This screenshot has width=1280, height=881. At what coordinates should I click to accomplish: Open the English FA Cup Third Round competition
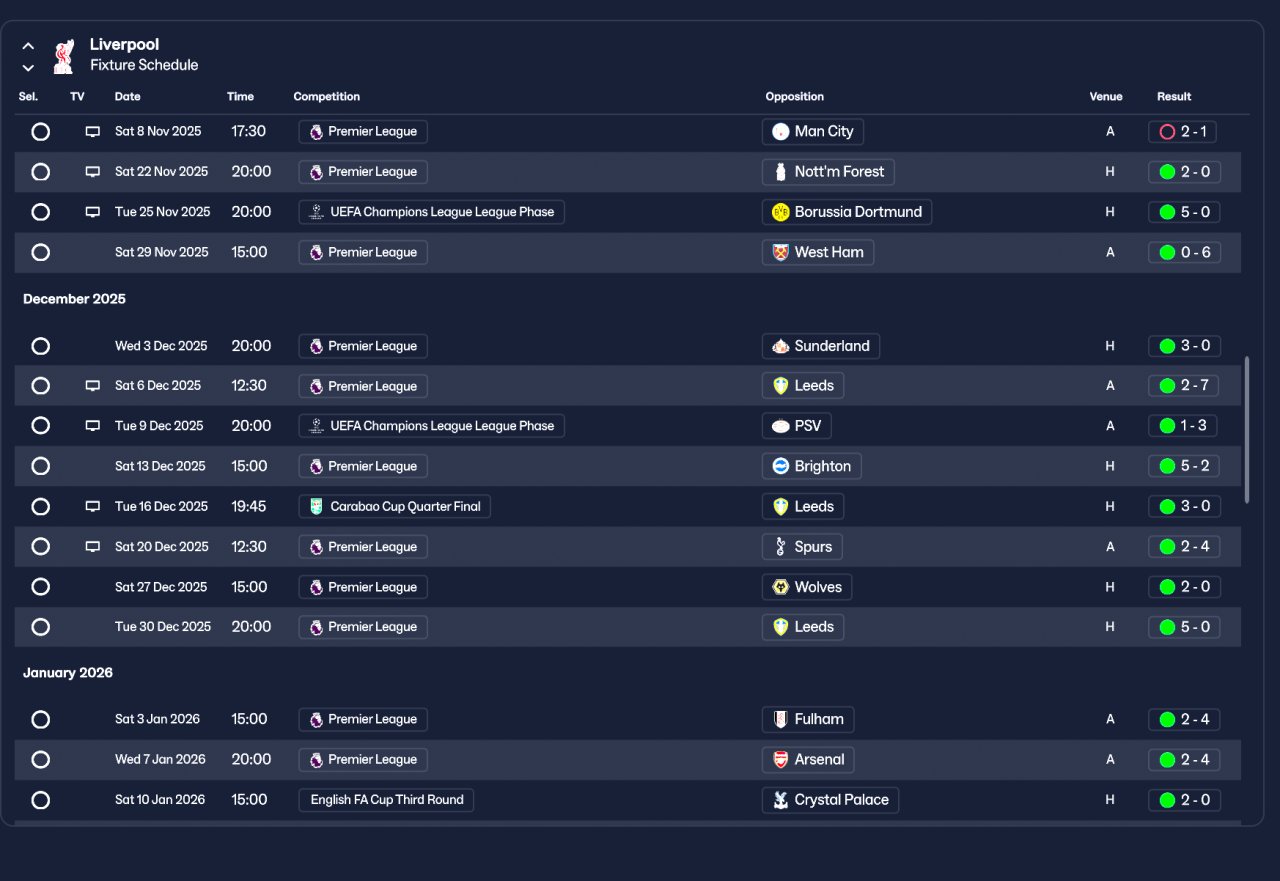[x=386, y=800]
